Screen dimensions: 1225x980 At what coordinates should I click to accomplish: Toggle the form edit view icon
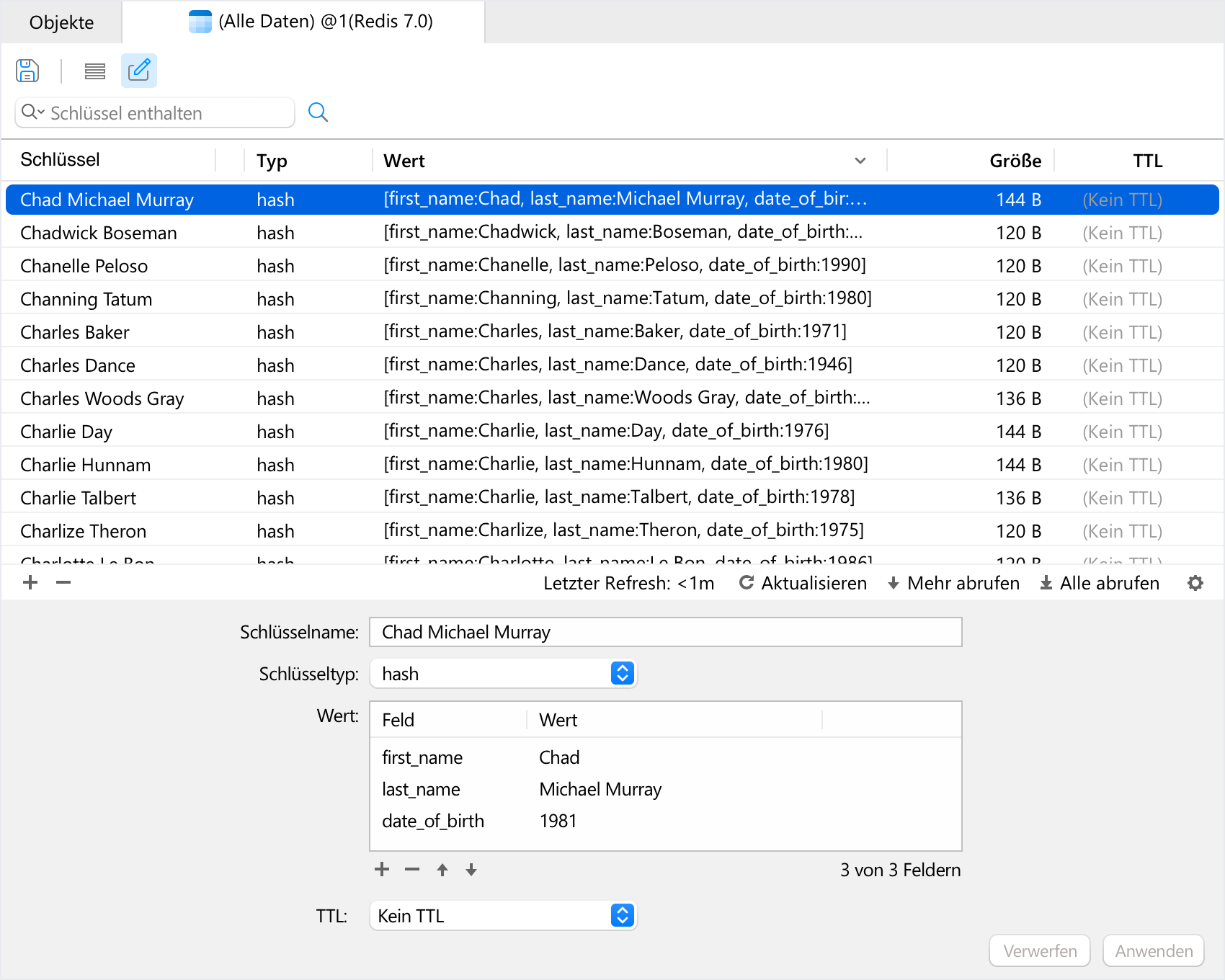pos(139,71)
